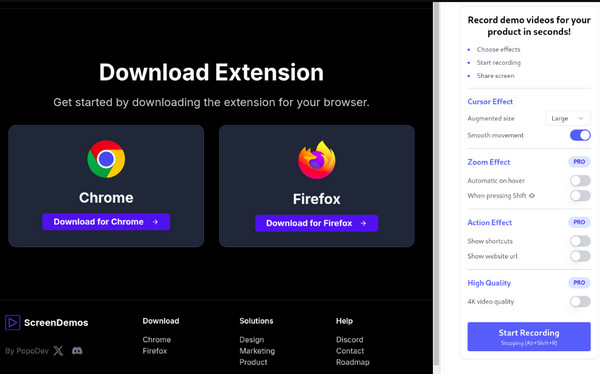Open Product link under Solutions

point(253,362)
